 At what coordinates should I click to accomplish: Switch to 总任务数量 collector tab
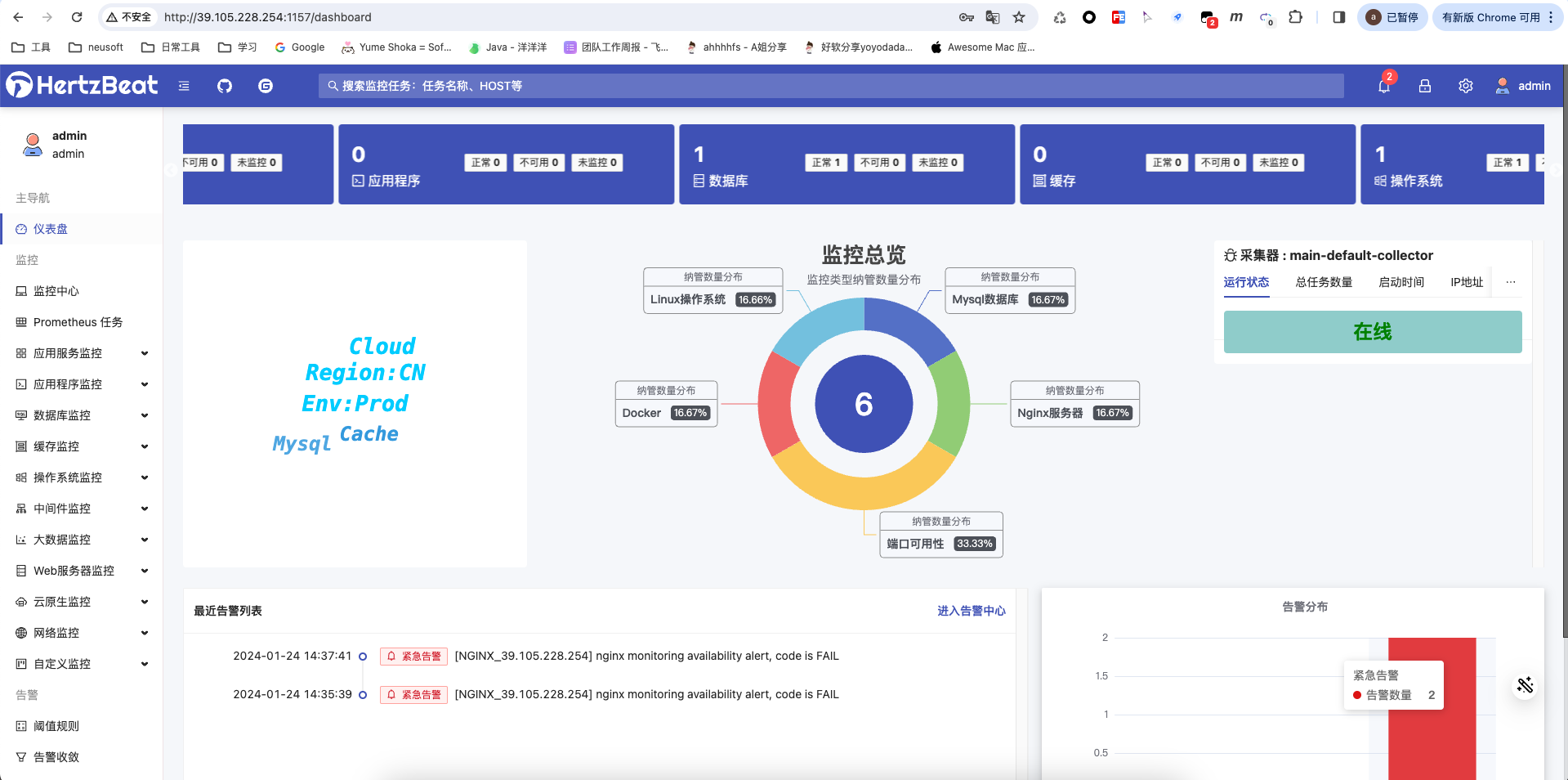click(x=1324, y=282)
